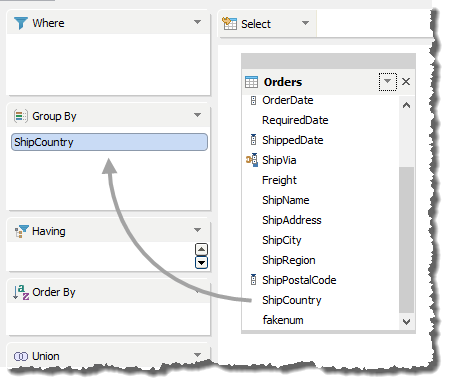Click the Select header label
This screenshot has height=385, width=450.
pyautogui.click(x=256, y=24)
